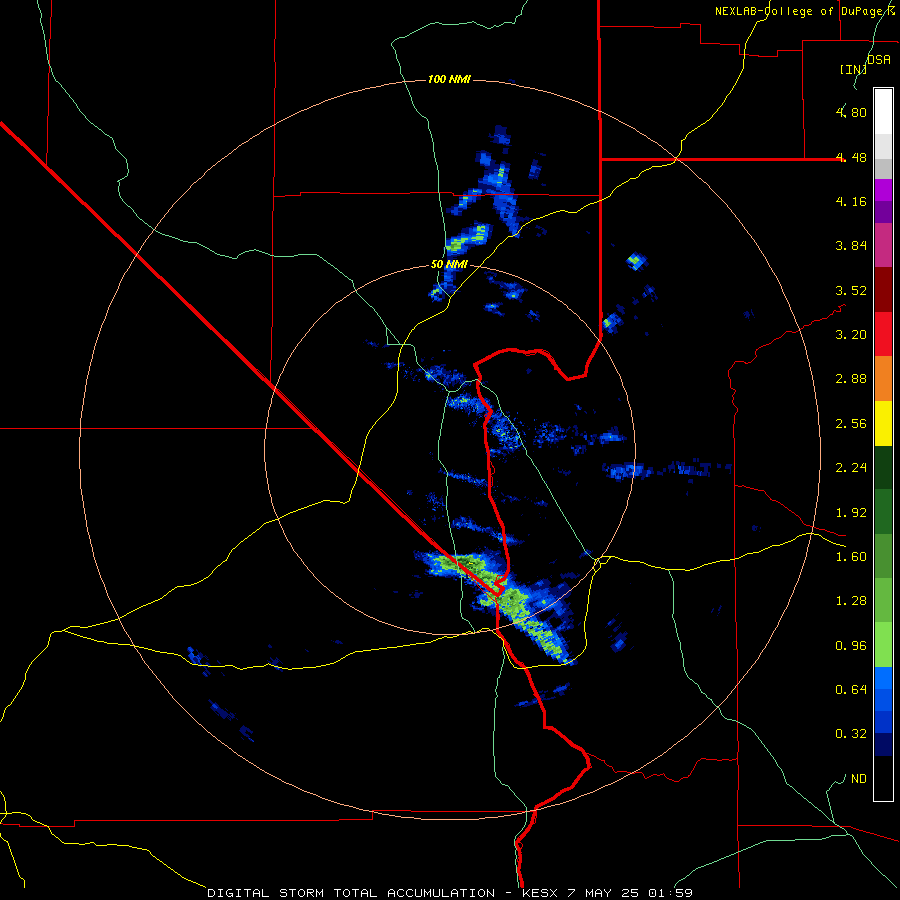Click the 50 NMI range ring label

(449, 265)
